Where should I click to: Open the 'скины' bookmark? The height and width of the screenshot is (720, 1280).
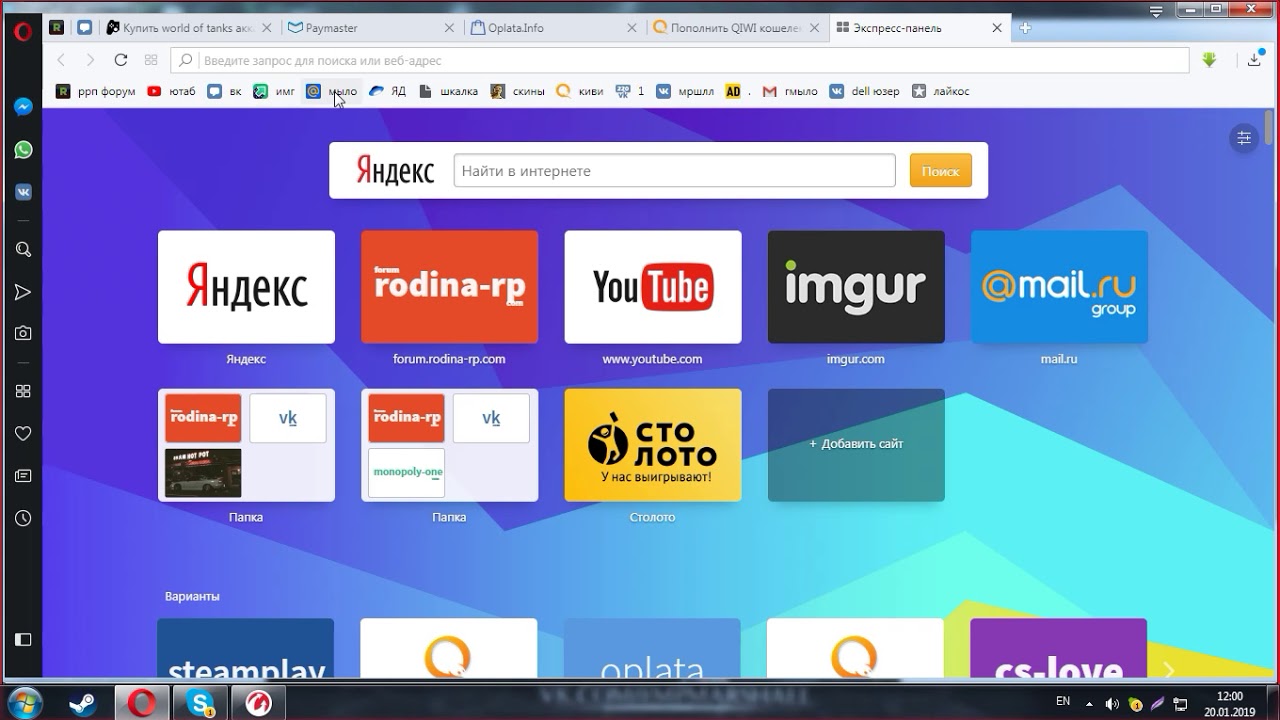pyautogui.click(x=517, y=91)
